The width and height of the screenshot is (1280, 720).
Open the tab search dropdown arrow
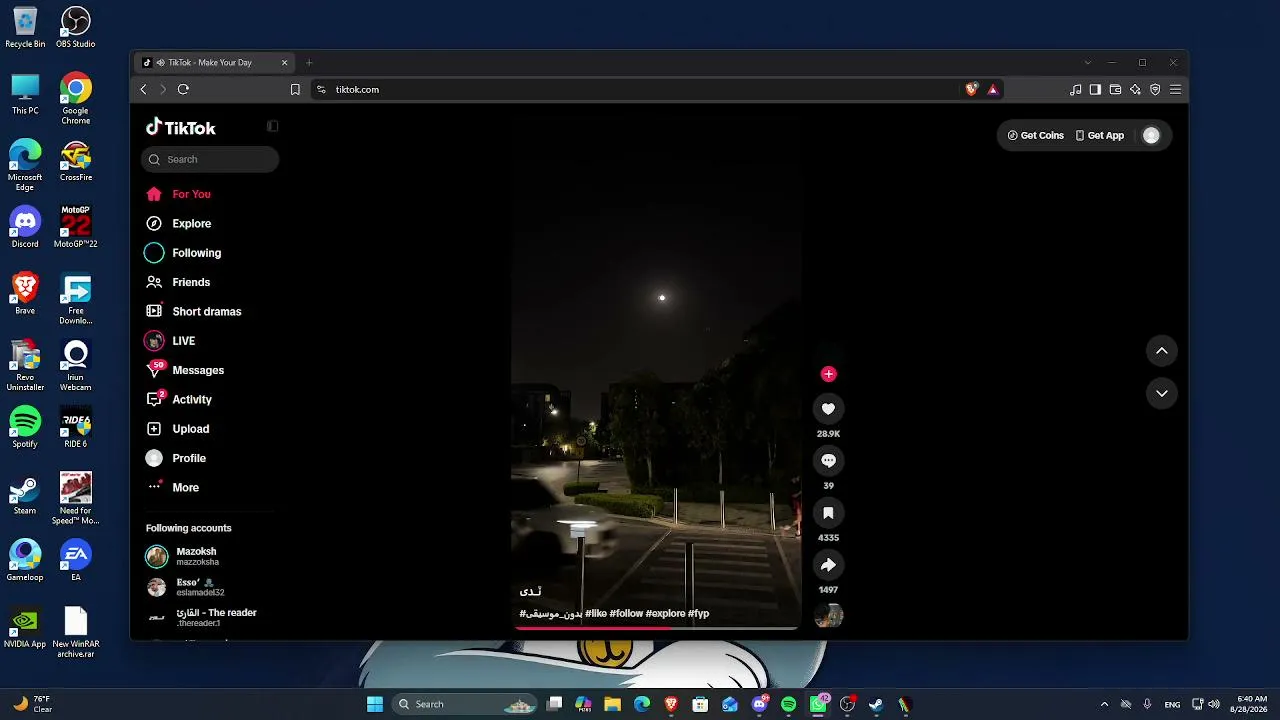[1088, 62]
